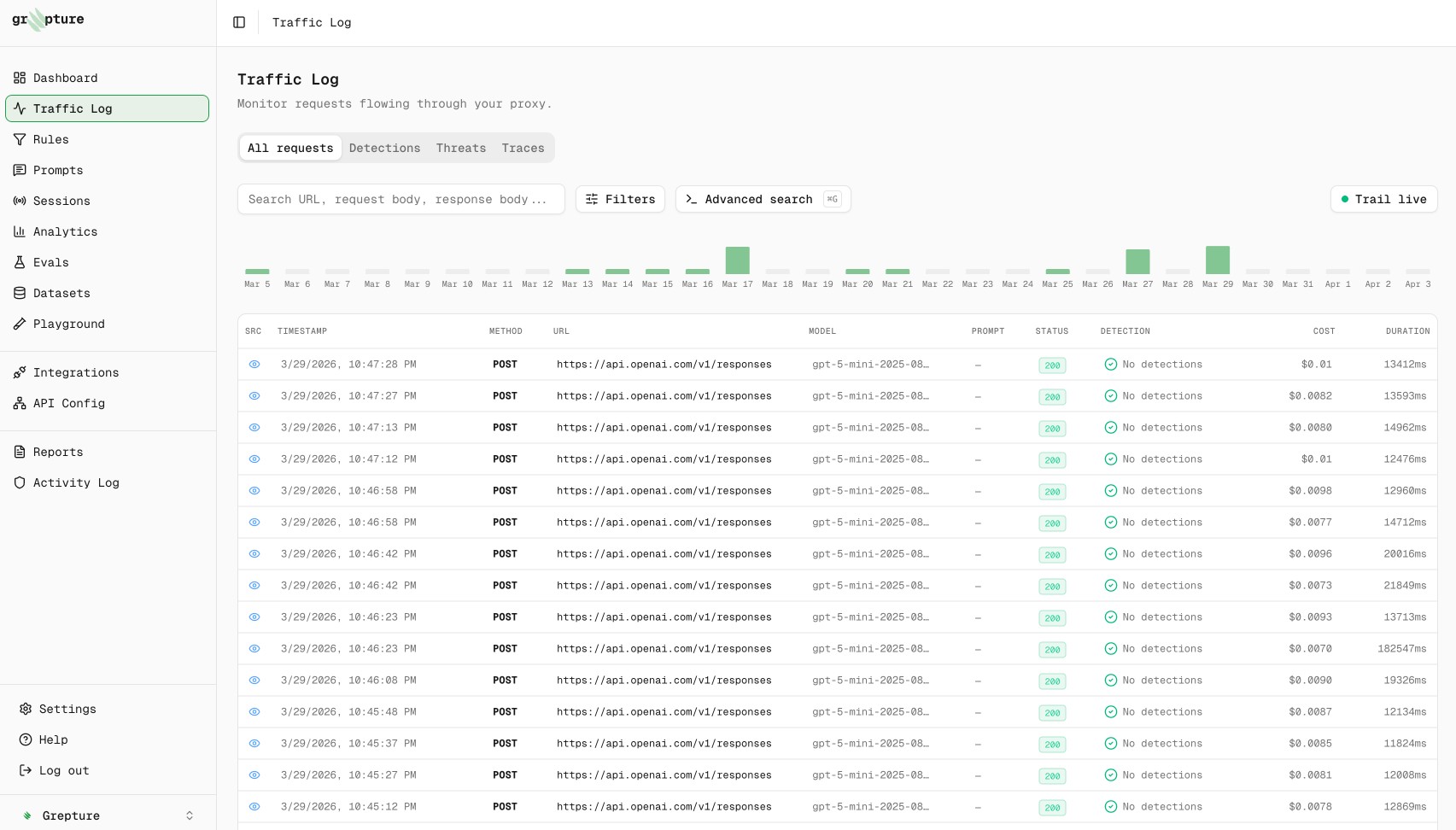Sort by the DURATION column header

coord(1407,331)
